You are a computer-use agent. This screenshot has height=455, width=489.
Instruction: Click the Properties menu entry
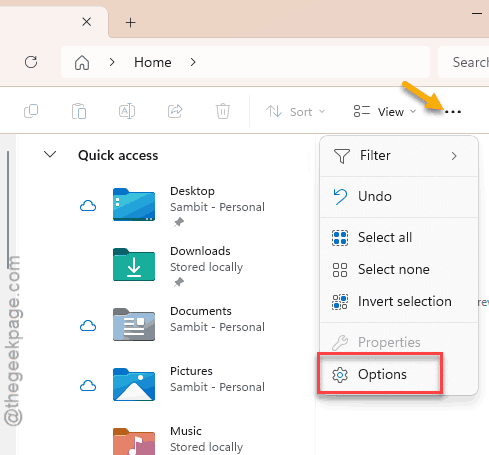(399, 342)
